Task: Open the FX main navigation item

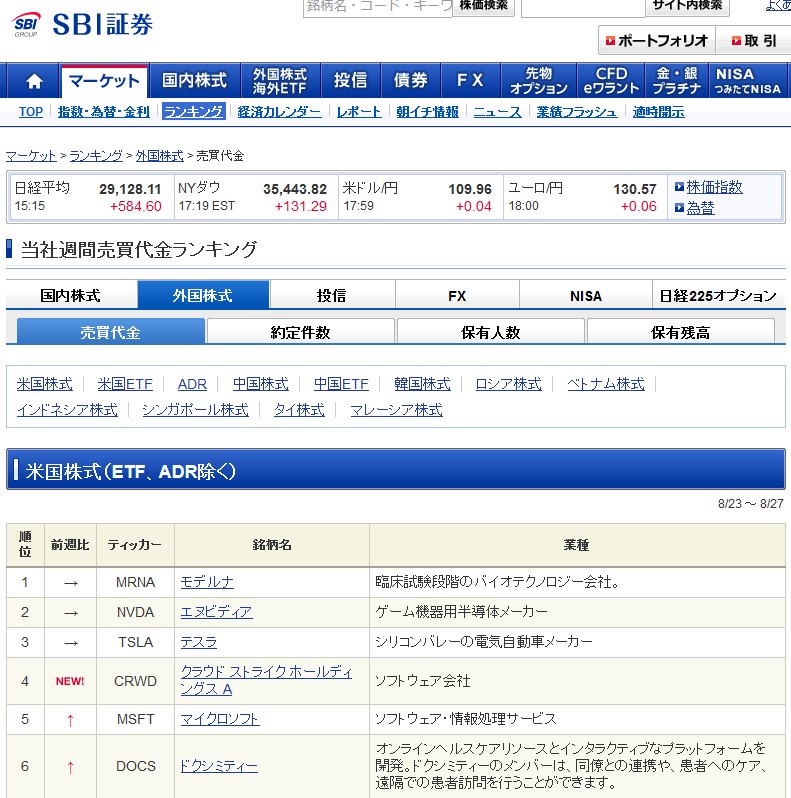Action: 470,80
